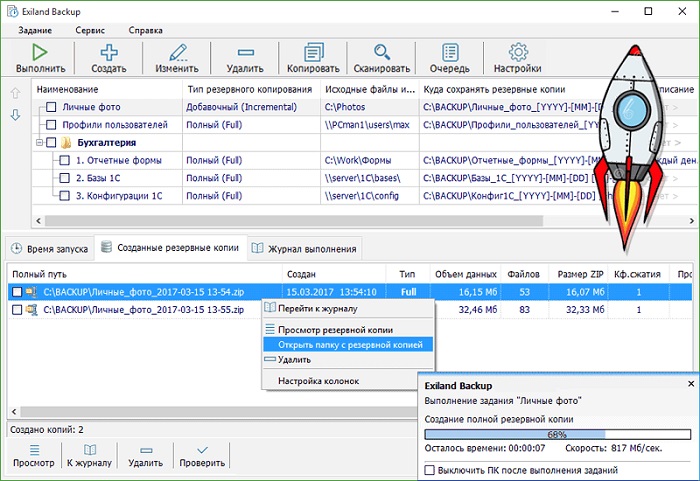The width and height of the screenshot is (700, 481).
Task: Enable Выключить ПК после выполнения заданий
Action: (430, 470)
